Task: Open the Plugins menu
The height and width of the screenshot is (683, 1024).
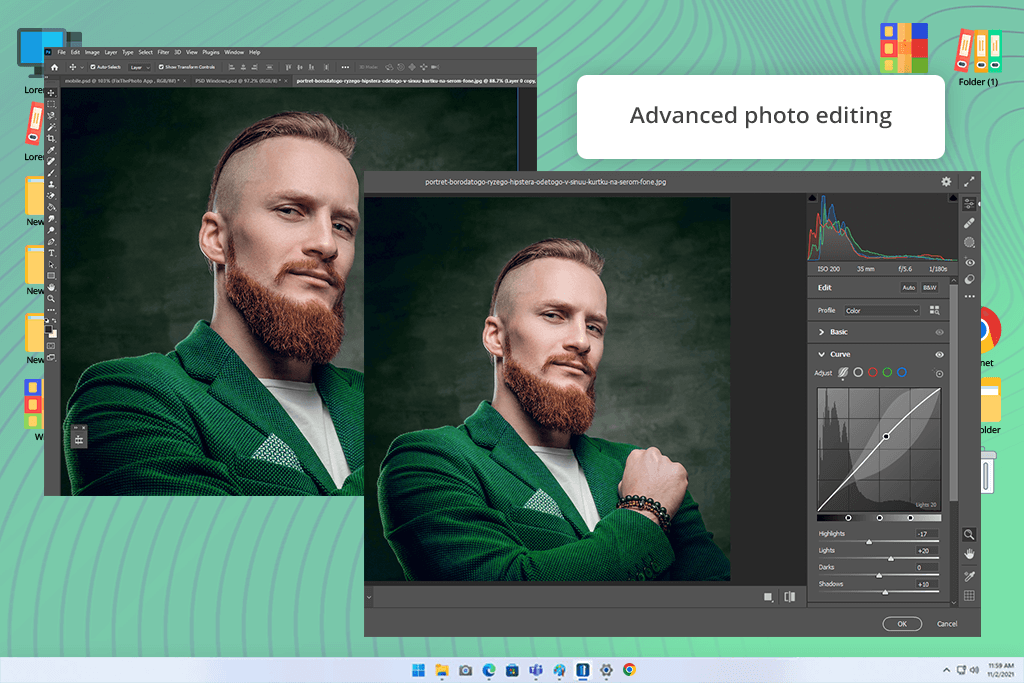Action: coord(211,52)
